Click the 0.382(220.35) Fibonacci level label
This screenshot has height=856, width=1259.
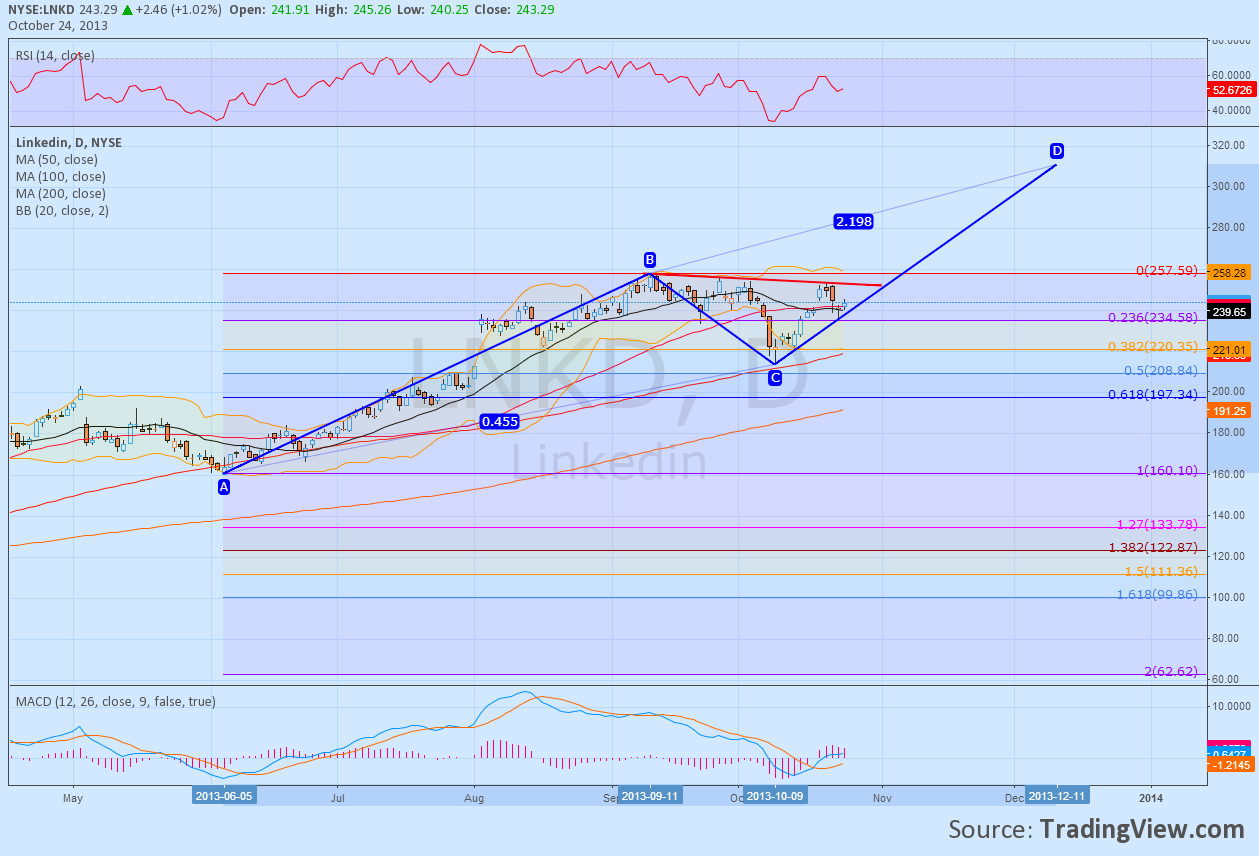(1153, 346)
